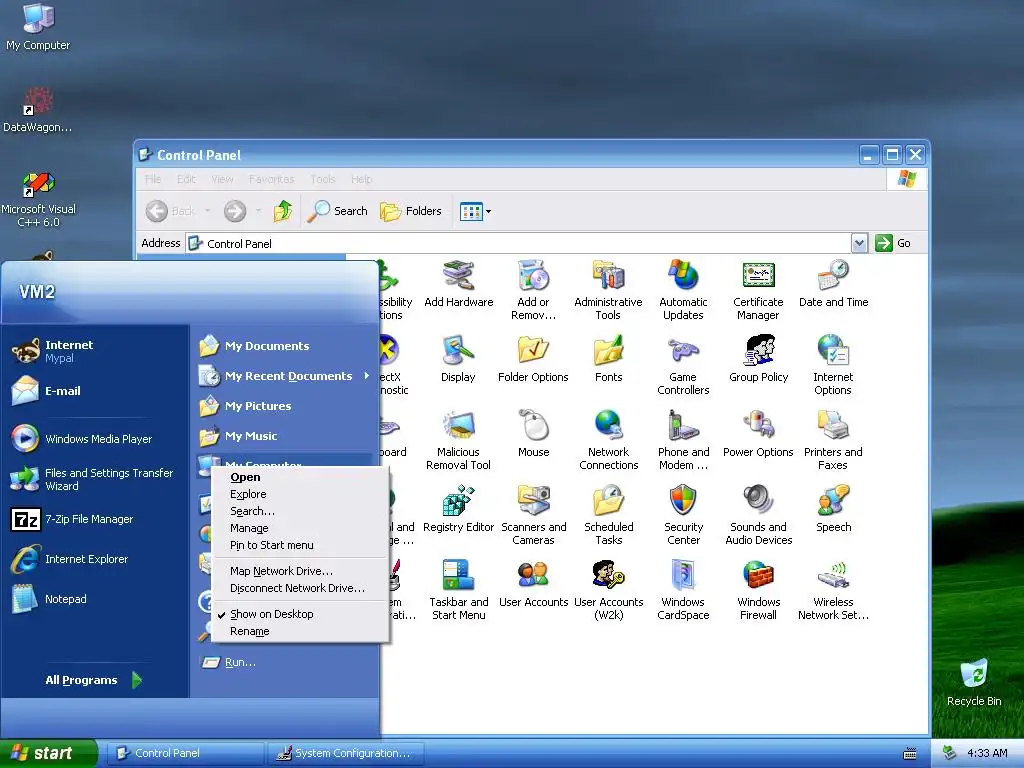Open User Accounts icon
Screen dimensions: 1024x768
click(534, 584)
